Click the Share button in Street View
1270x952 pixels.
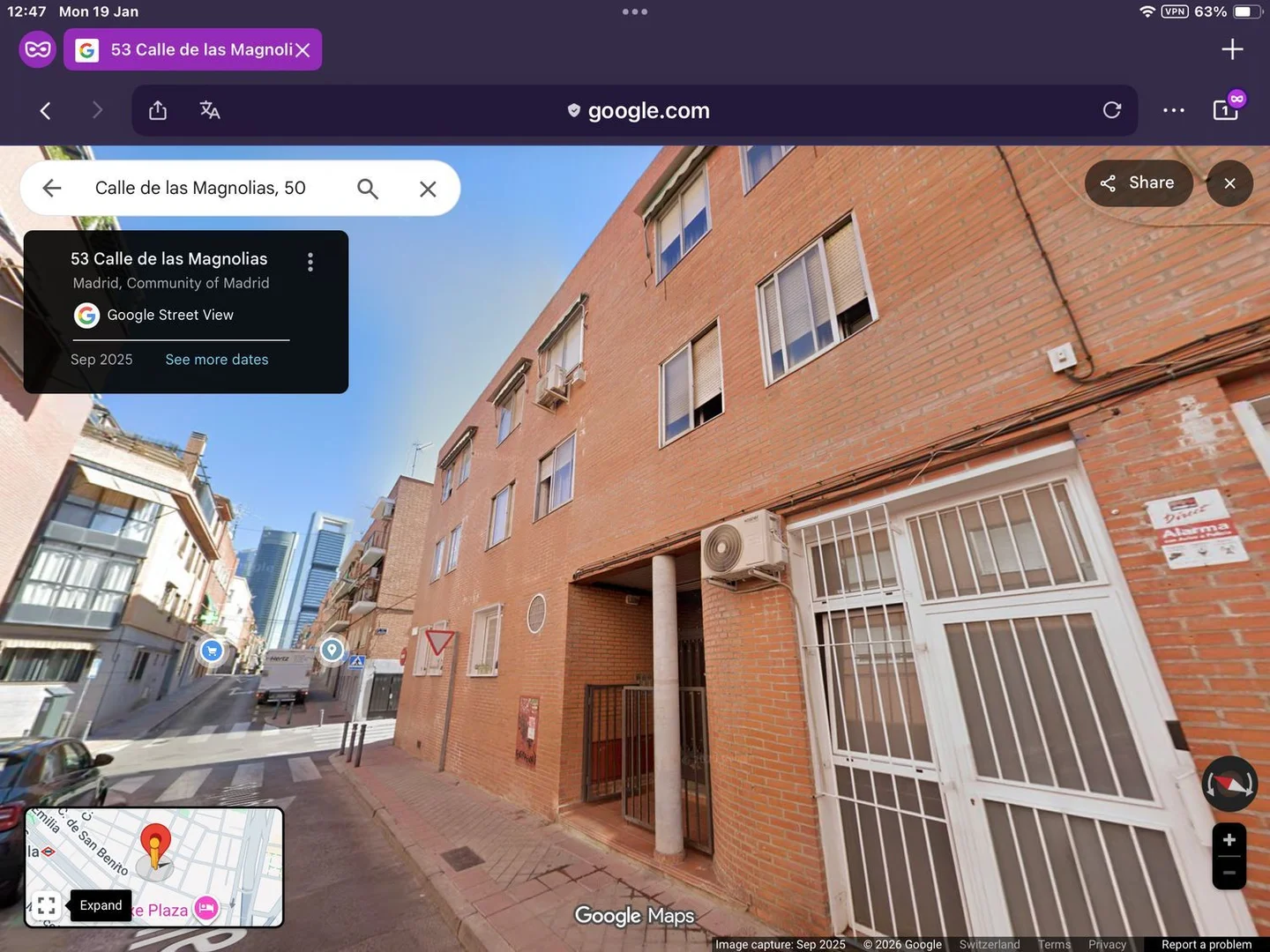click(x=1138, y=182)
